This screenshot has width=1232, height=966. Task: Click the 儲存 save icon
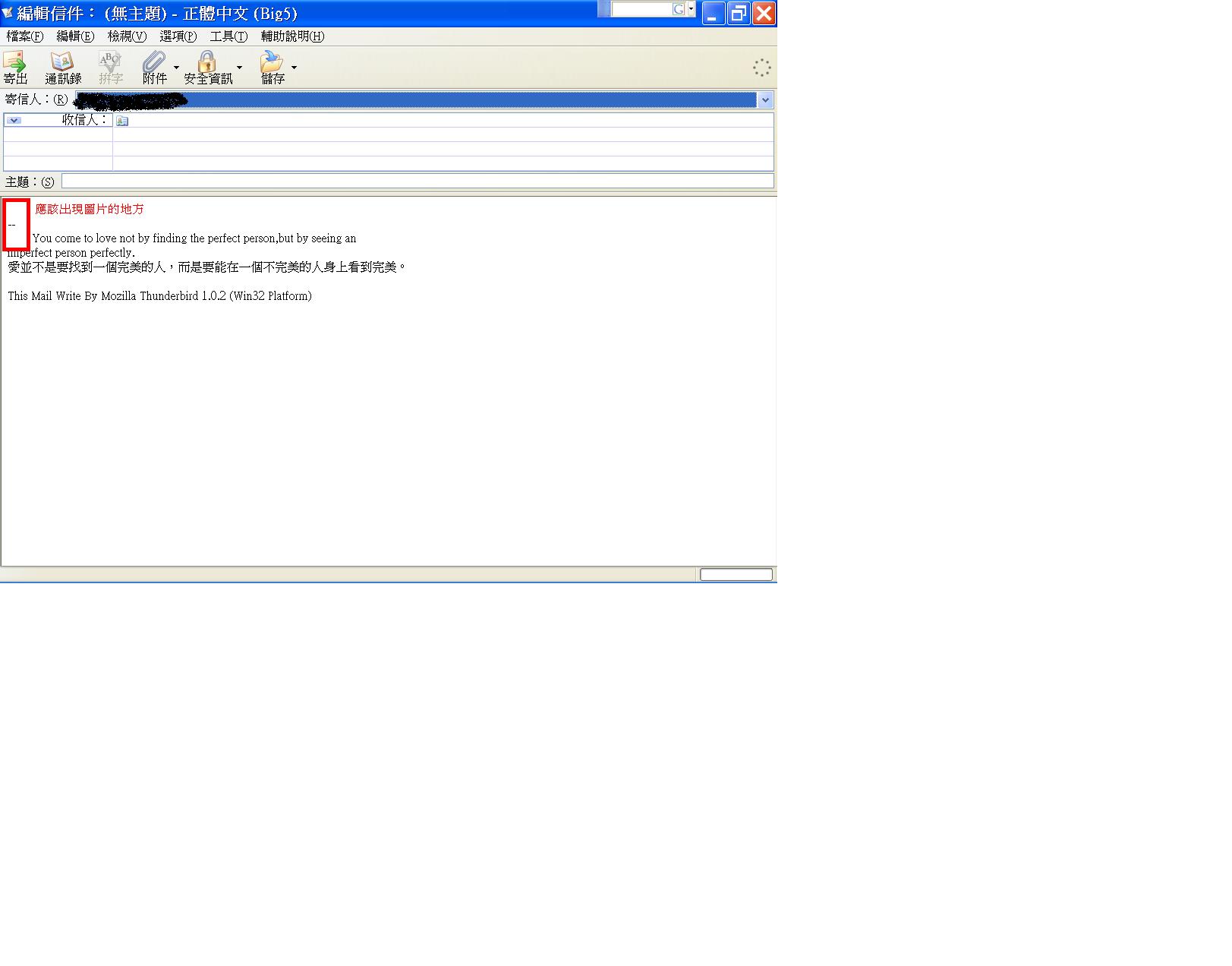[271, 62]
